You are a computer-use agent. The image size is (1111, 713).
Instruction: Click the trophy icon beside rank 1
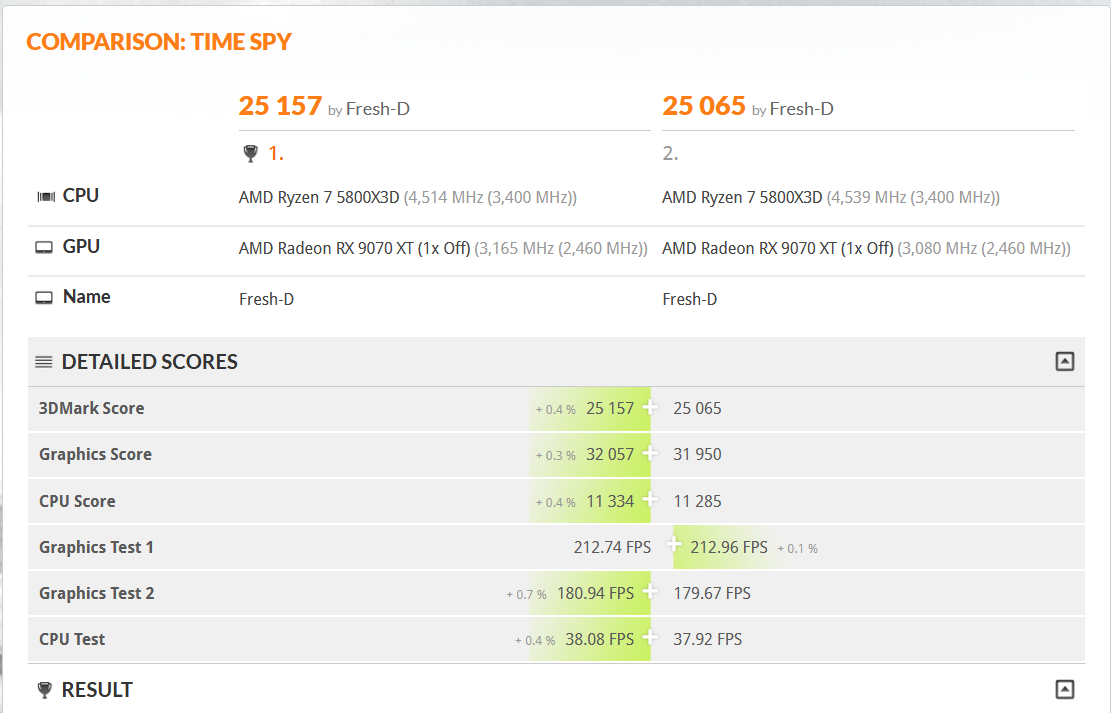point(249,152)
